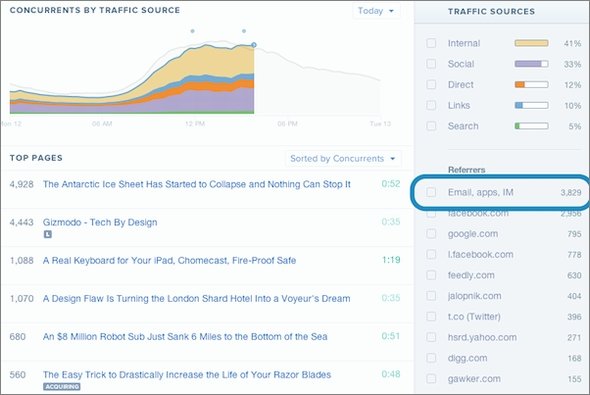Viewport: 590px width, 395px height.
Task: Click the 1:19 engaged time value
Action: click(391, 260)
